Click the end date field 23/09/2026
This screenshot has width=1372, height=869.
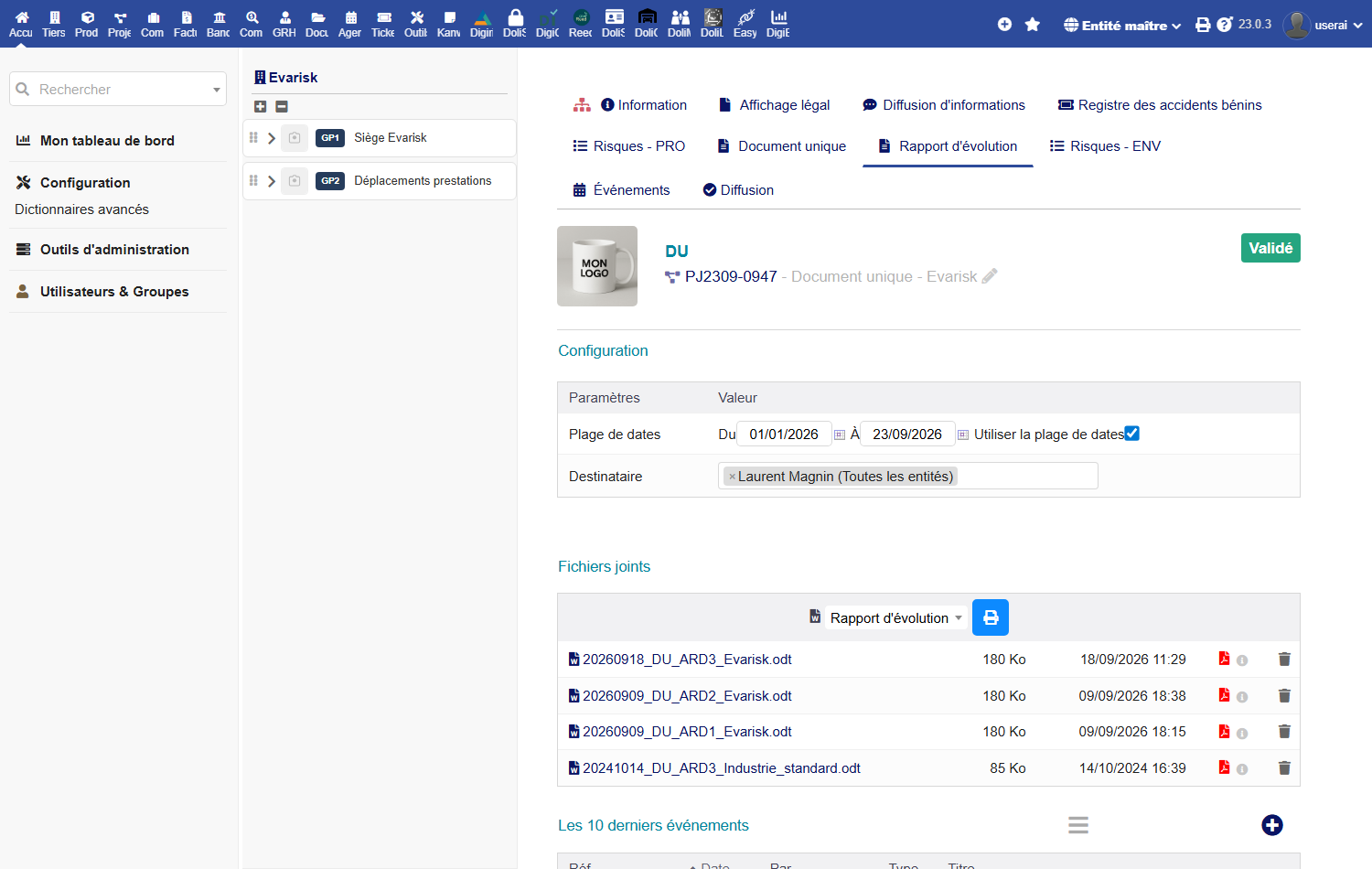tap(907, 434)
